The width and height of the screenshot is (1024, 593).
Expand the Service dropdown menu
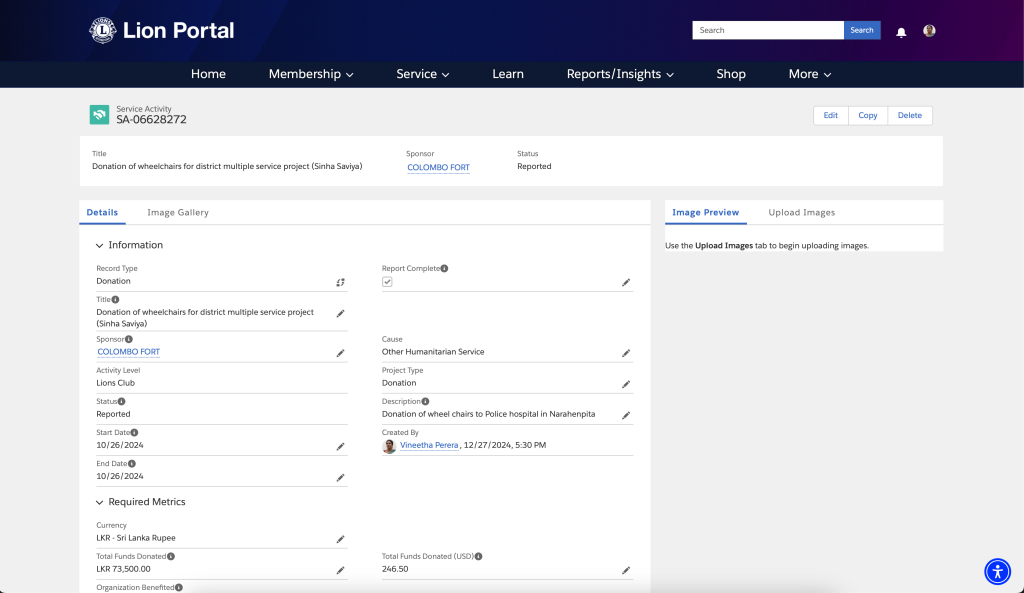click(x=423, y=74)
